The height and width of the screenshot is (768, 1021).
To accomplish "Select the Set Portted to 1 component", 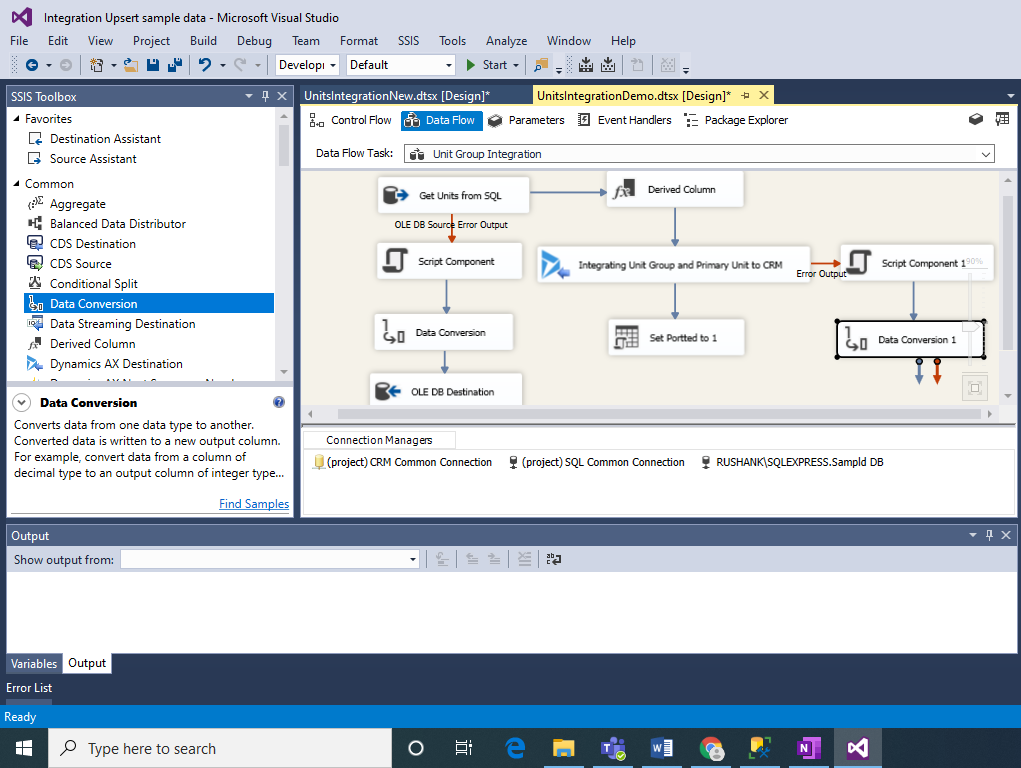I will (x=676, y=337).
